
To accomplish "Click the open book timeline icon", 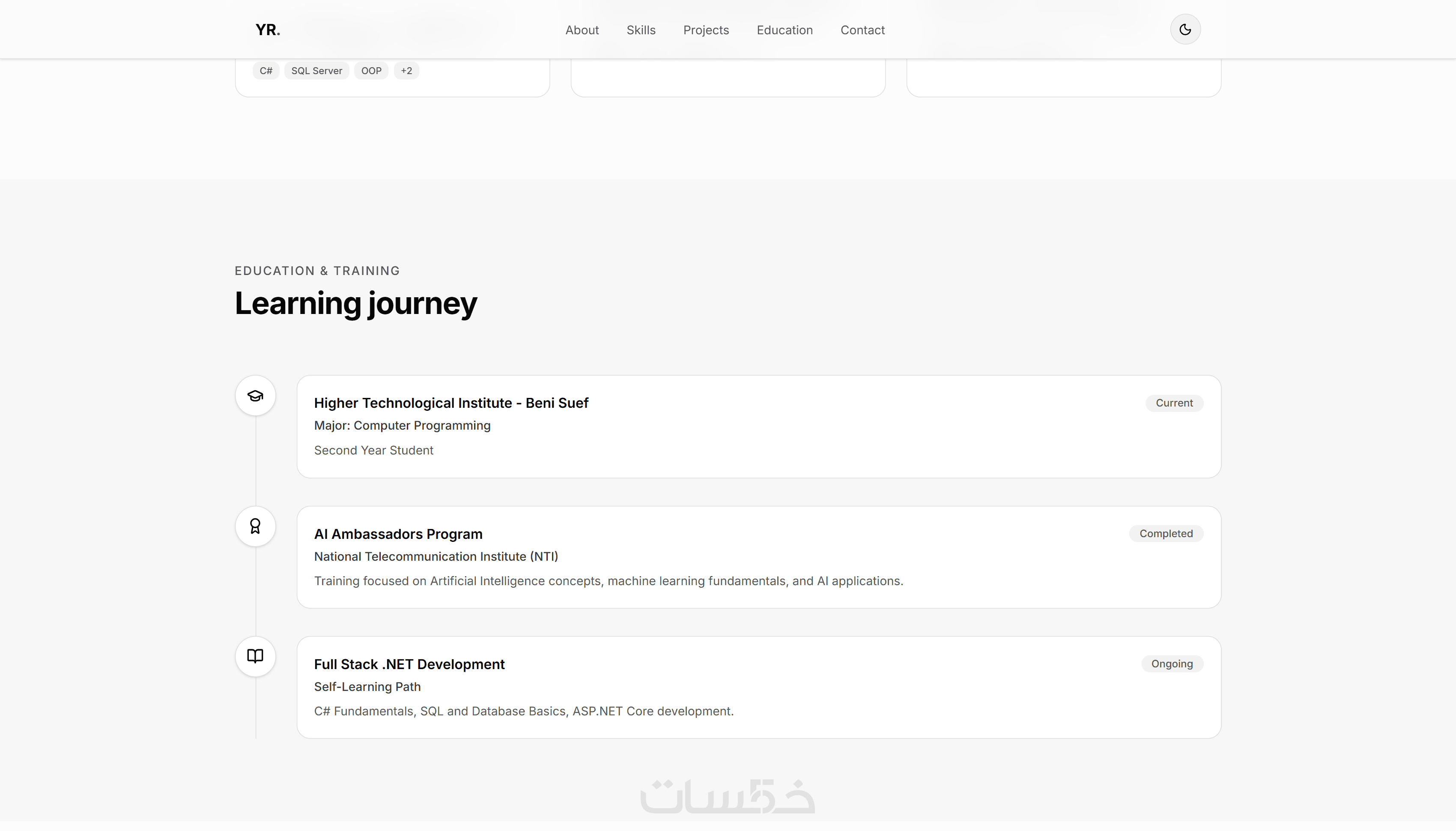I will [255, 656].
